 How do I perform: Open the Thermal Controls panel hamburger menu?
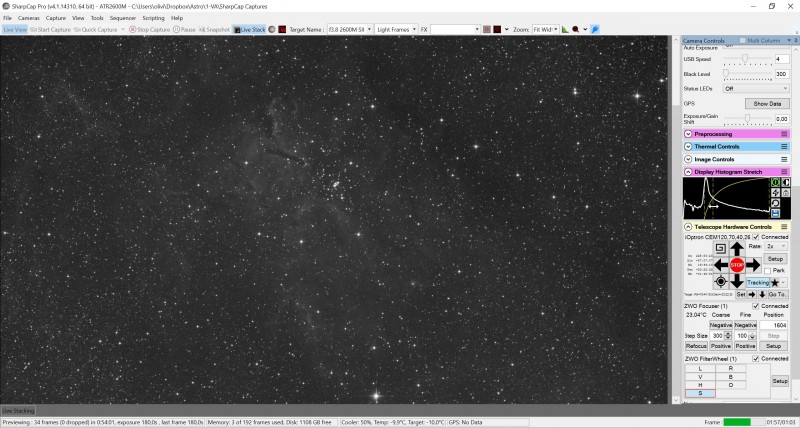tap(784, 146)
